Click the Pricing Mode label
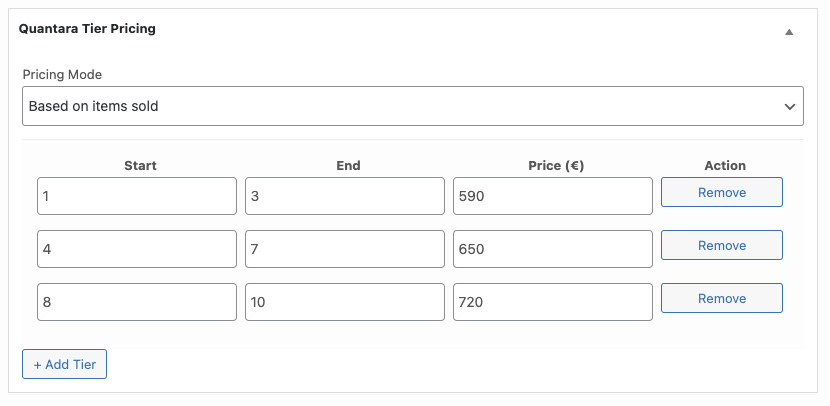 62,75
